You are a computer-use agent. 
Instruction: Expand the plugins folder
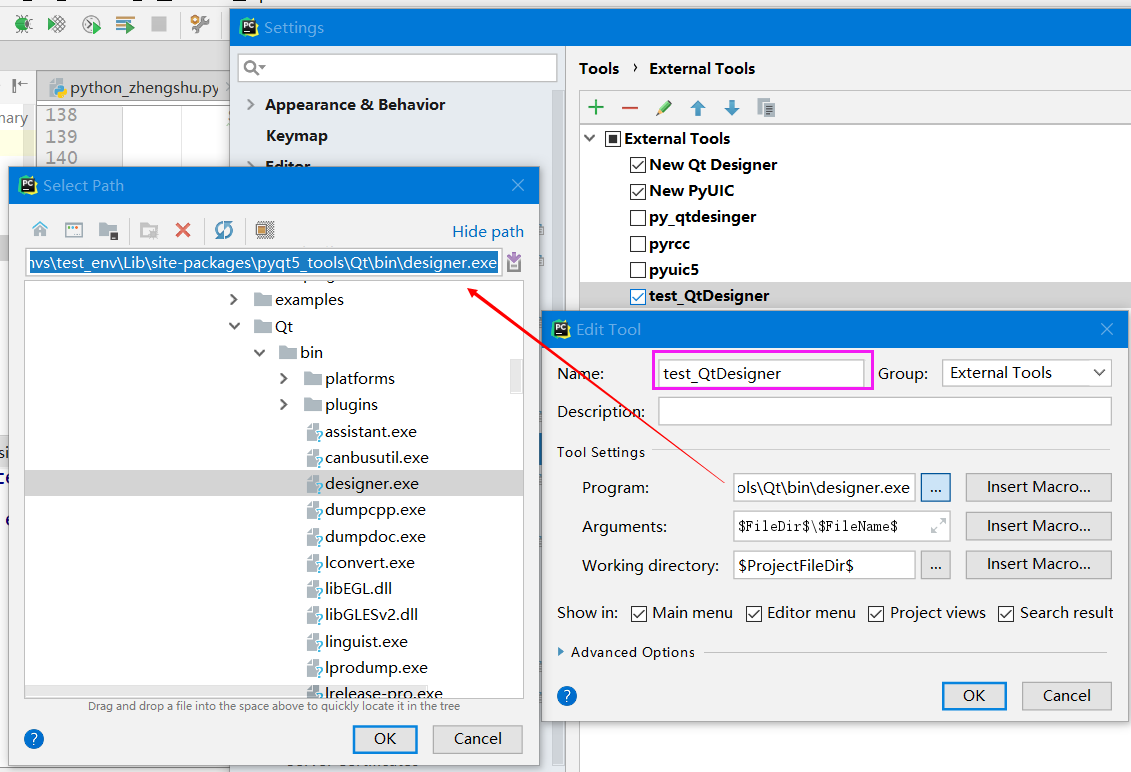point(283,405)
